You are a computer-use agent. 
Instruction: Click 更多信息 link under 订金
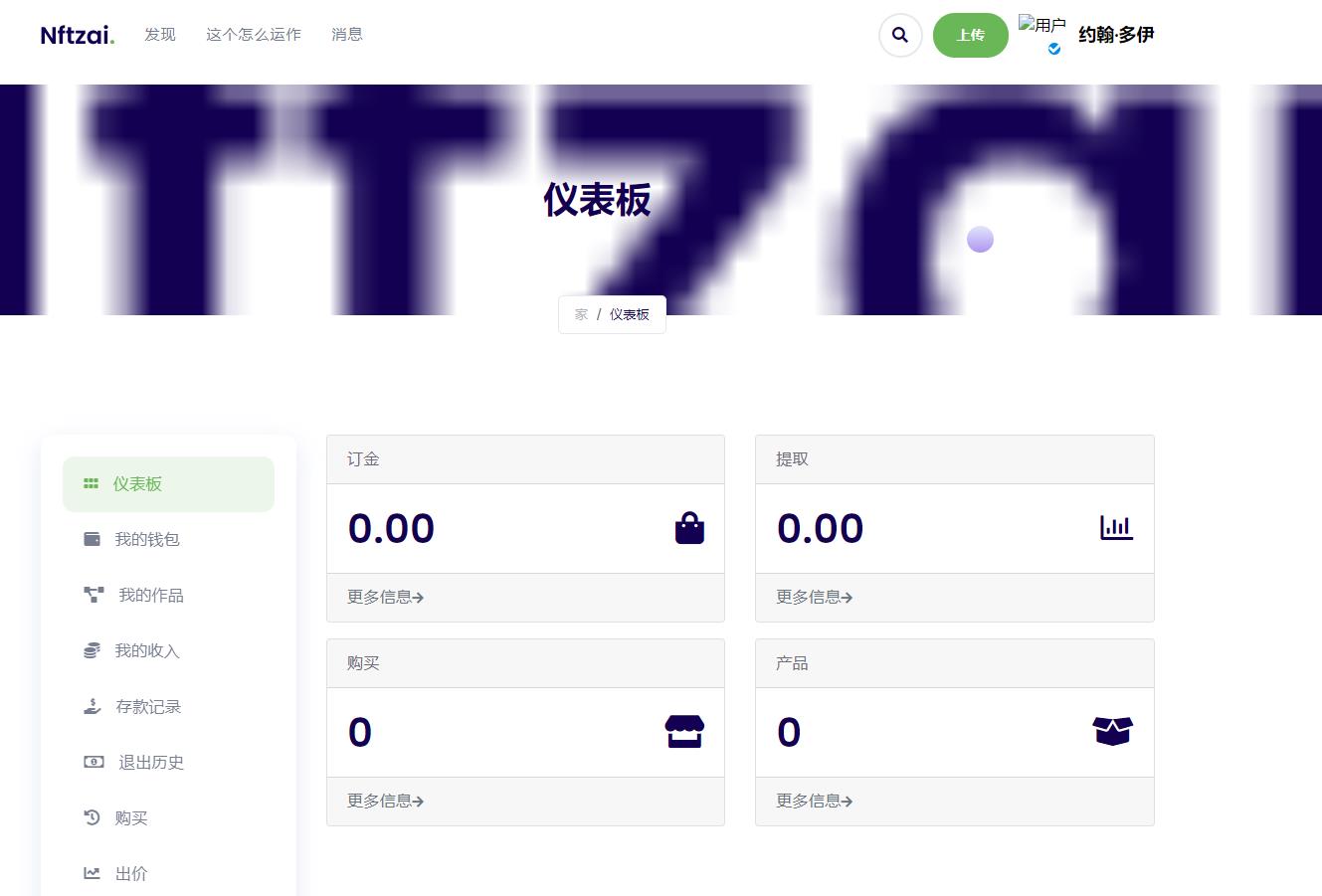click(x=385, y=597)
